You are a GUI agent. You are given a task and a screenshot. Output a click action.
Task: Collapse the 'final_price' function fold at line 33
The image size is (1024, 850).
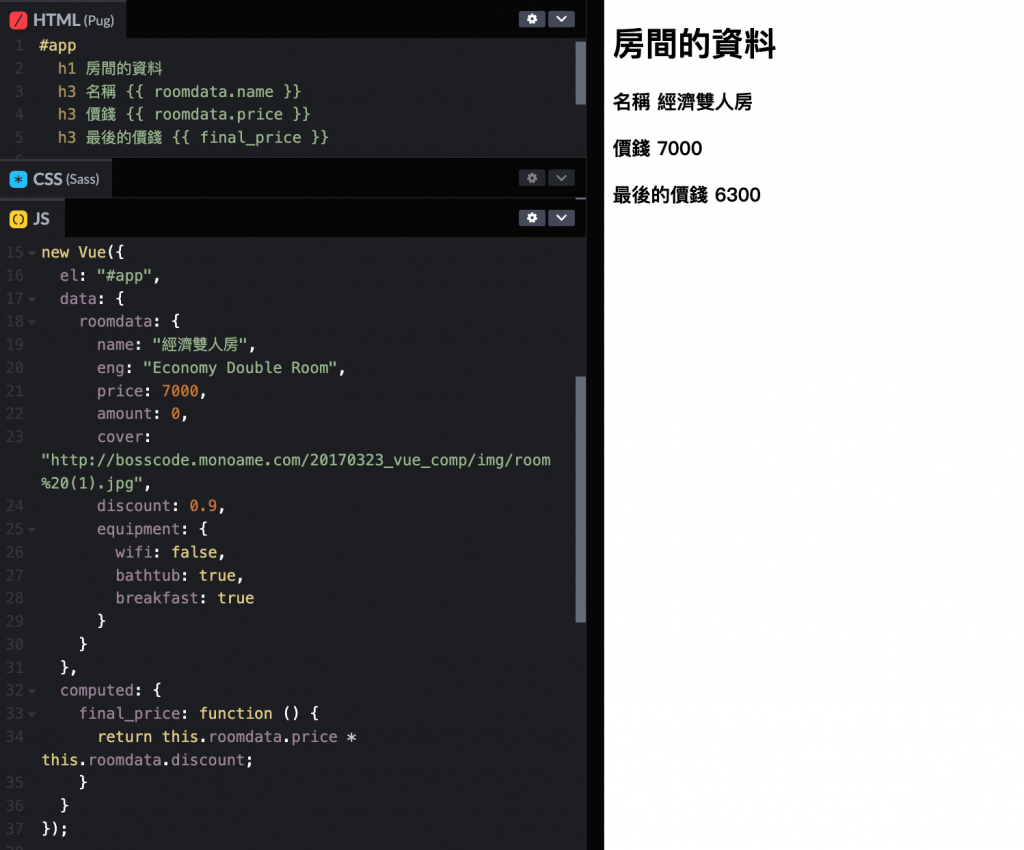[x=31, y=715]
